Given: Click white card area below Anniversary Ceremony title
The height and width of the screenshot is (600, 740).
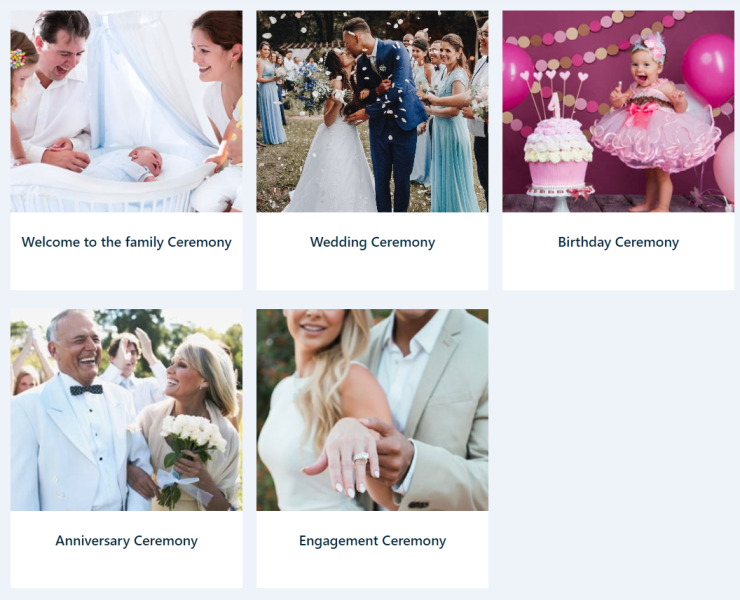Looking at the screenshot, I should click(126, 570).
